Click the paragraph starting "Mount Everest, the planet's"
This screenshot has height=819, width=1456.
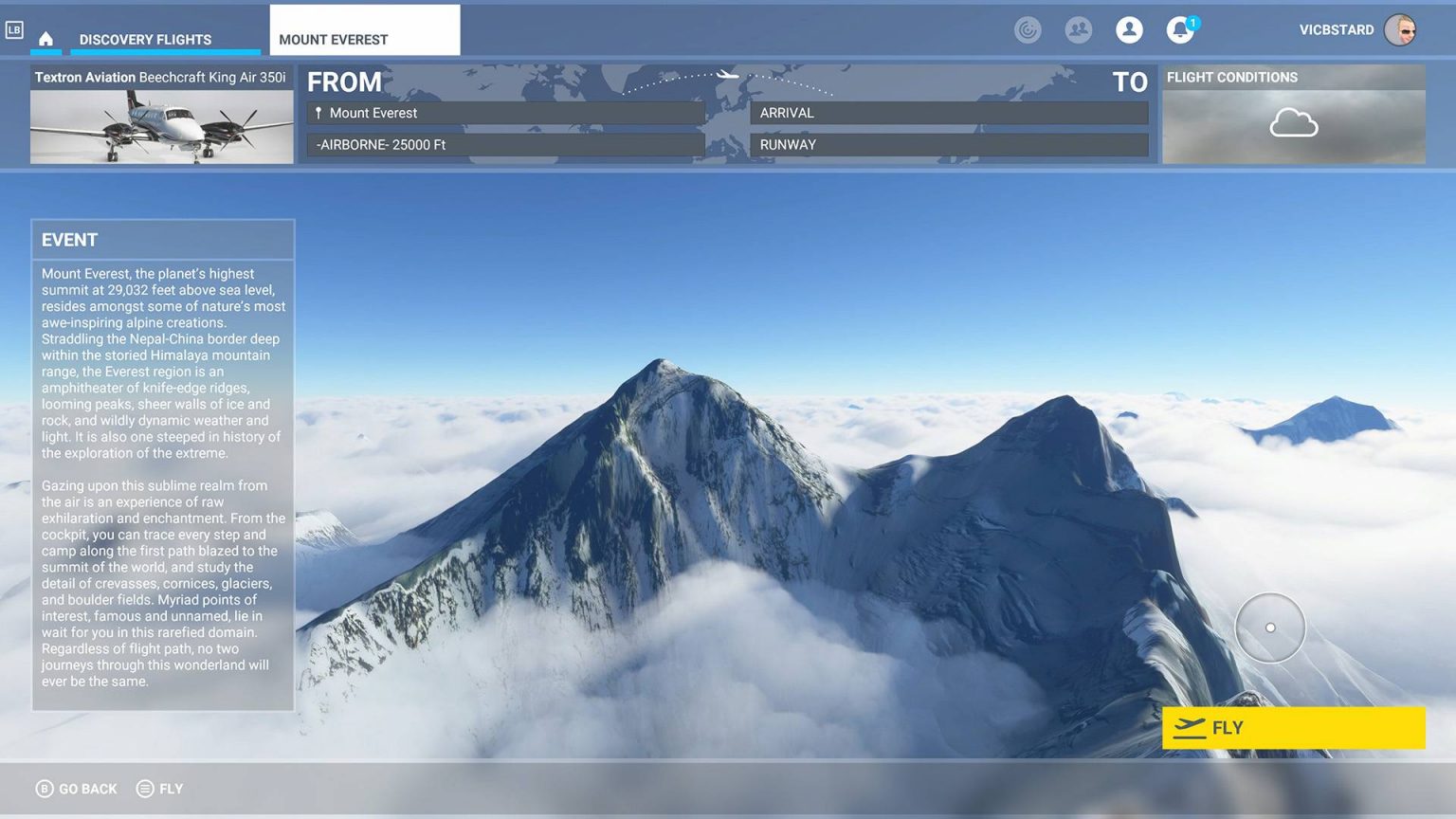163,363
